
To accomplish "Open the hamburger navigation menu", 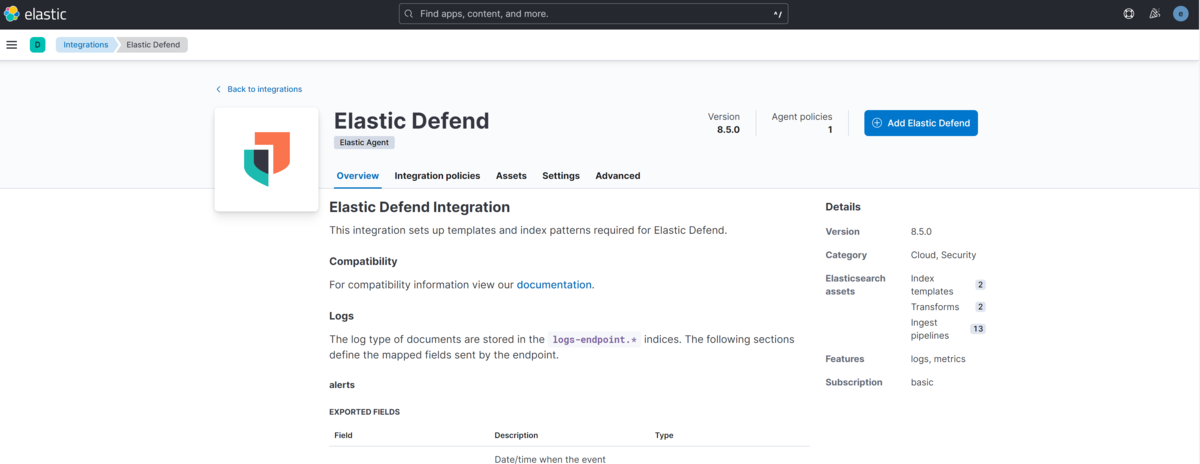I will click(12, 45).
